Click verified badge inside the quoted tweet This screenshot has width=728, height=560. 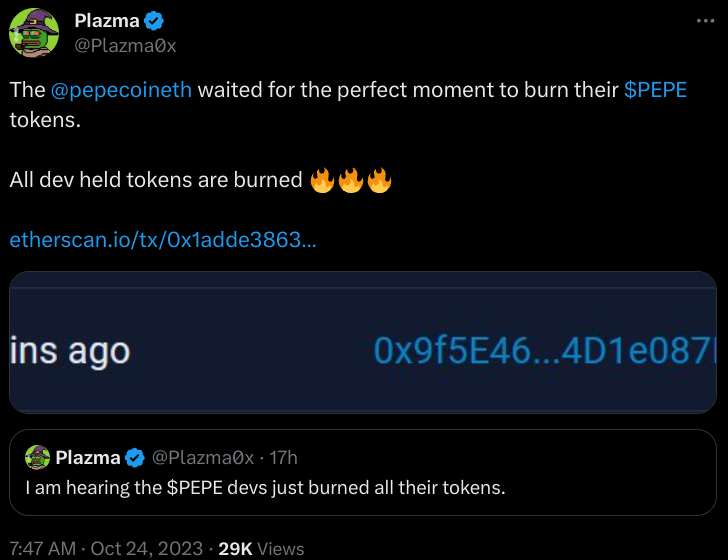pos(136,458)
